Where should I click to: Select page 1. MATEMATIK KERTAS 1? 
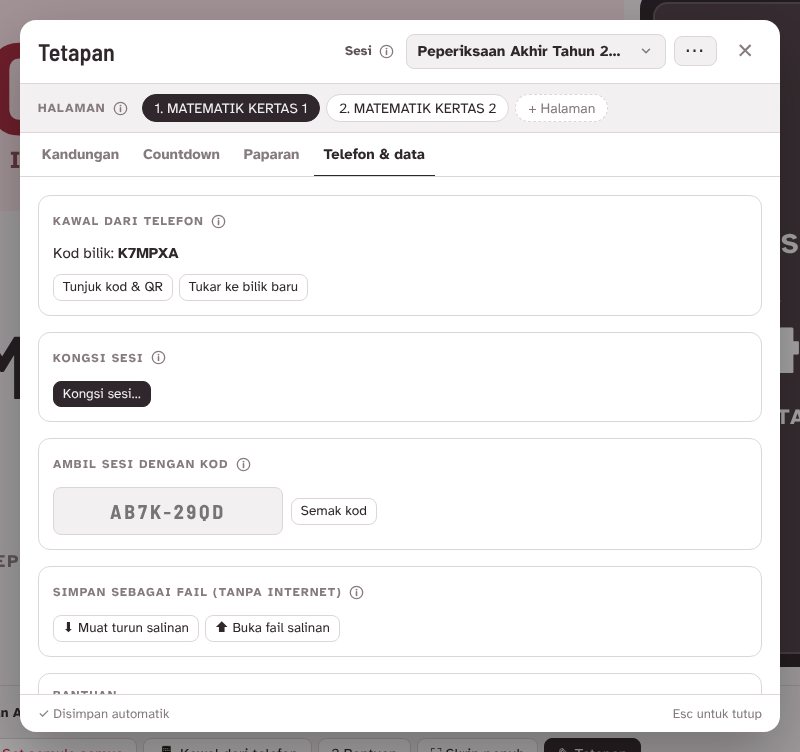[x=231, y=108]
